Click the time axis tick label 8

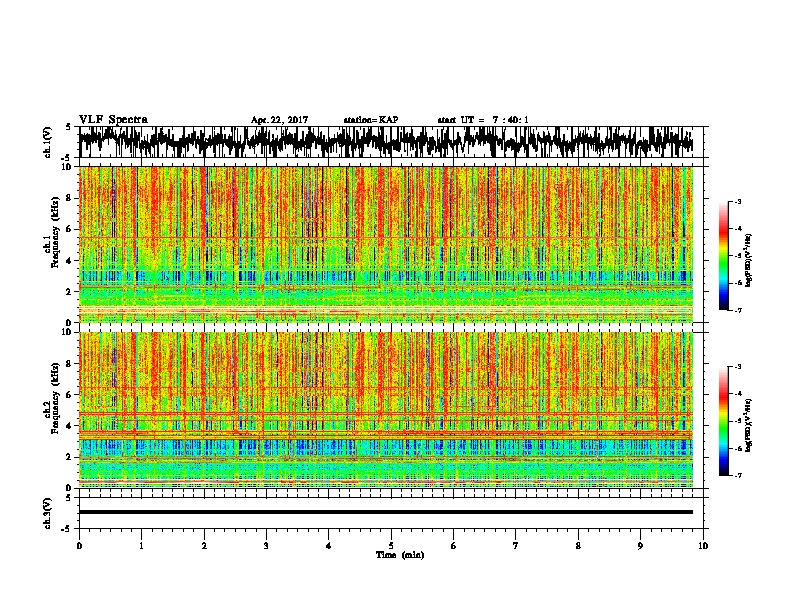tap(578, 545)
